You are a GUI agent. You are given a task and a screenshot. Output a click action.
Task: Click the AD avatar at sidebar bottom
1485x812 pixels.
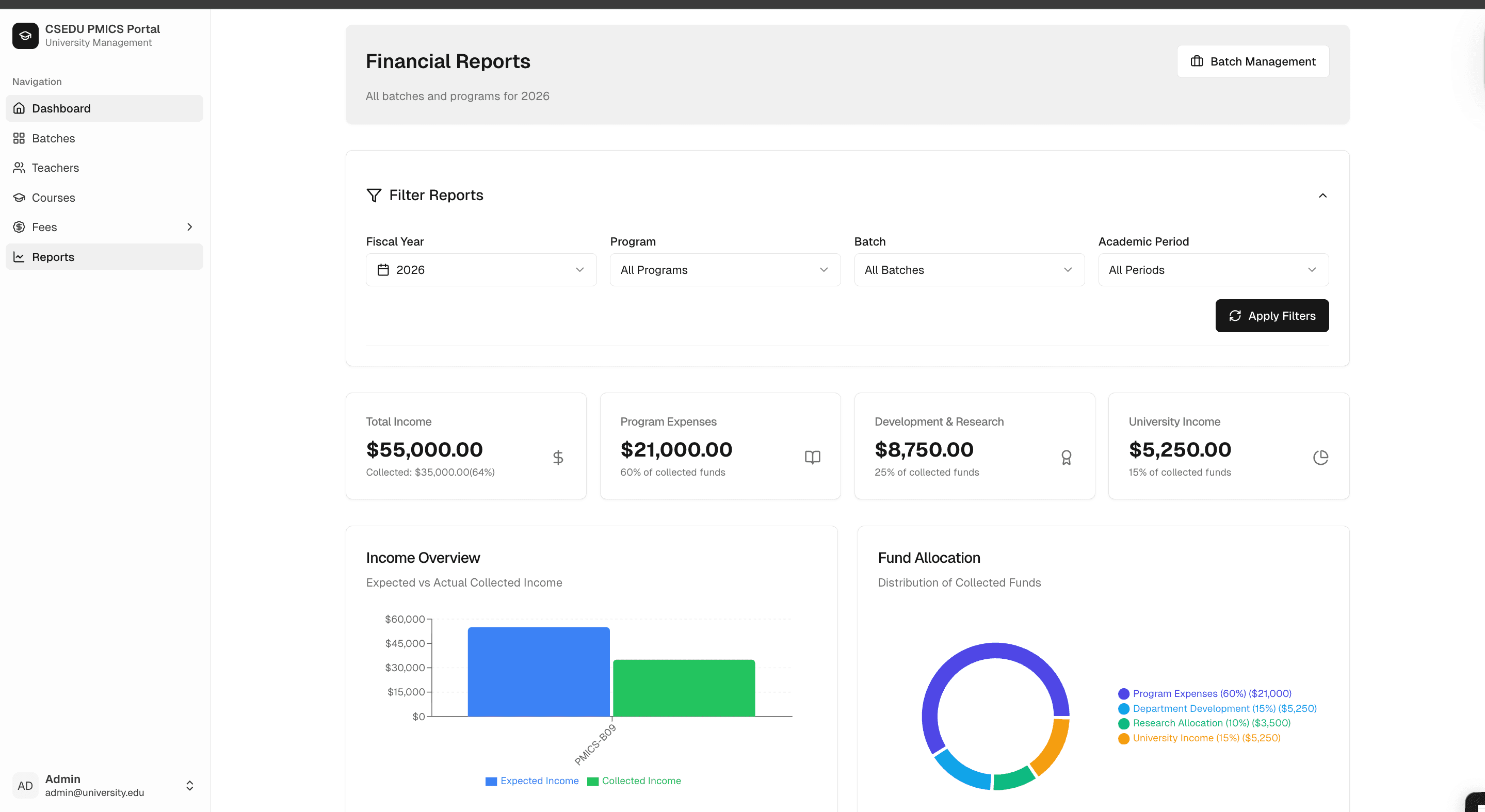25,786
